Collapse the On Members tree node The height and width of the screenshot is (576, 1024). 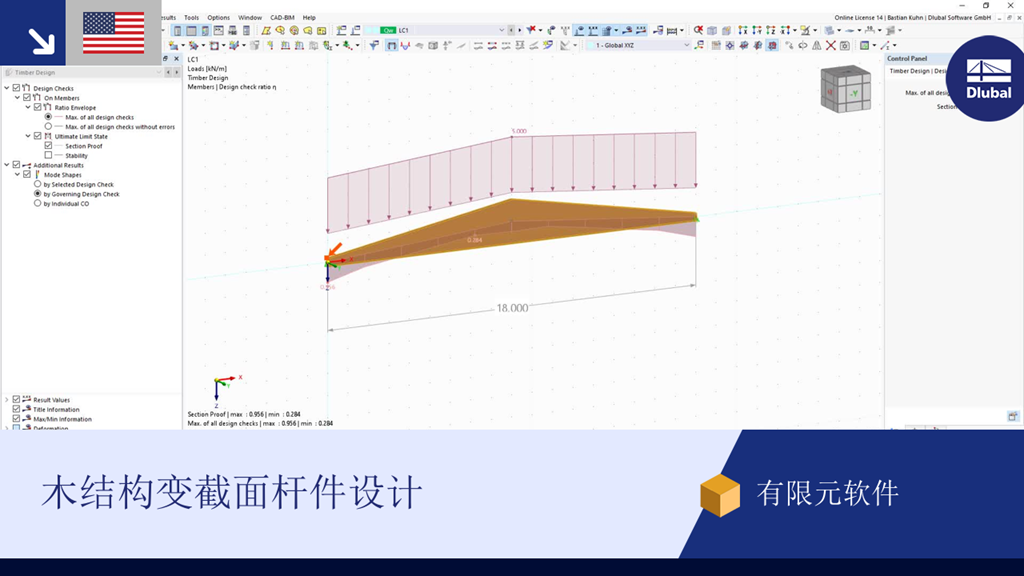click(17, 97)
